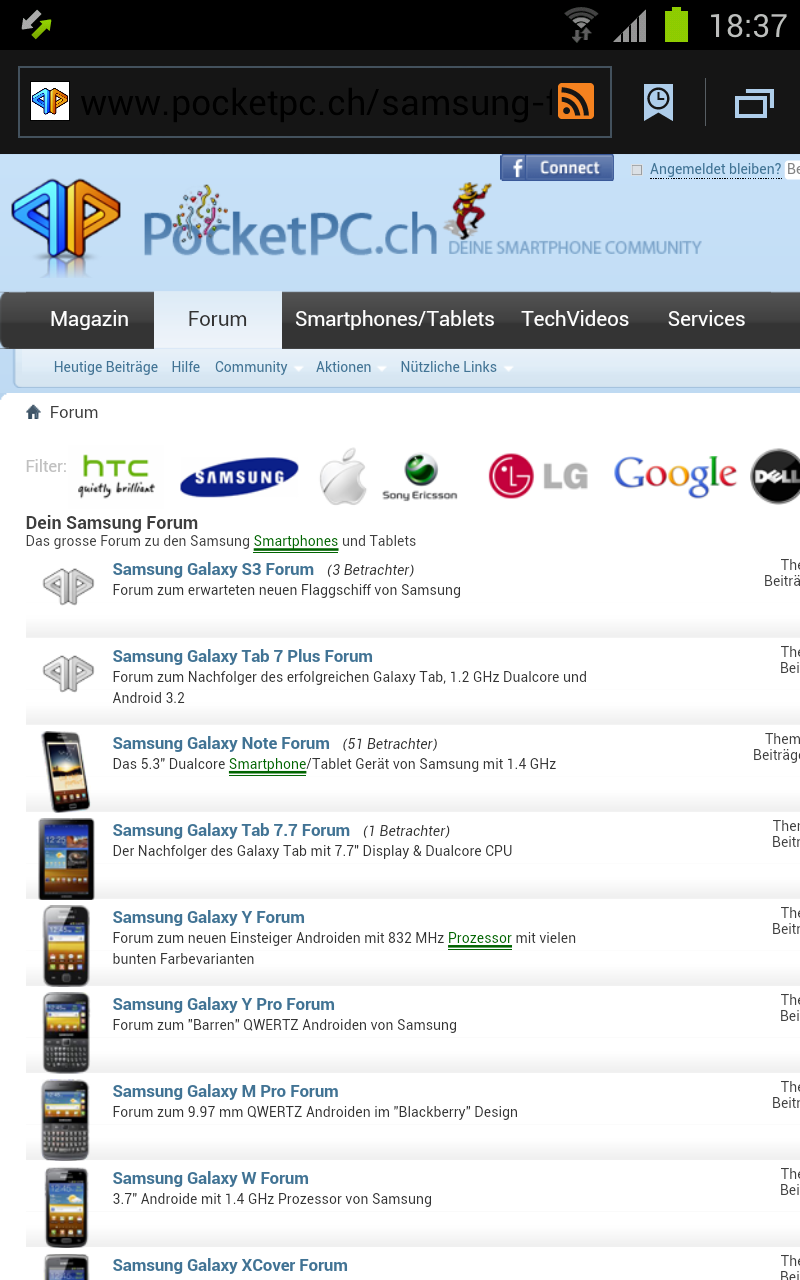Open Samsung Galaxy Tab 7 Plus Forum link

point(242,656)
